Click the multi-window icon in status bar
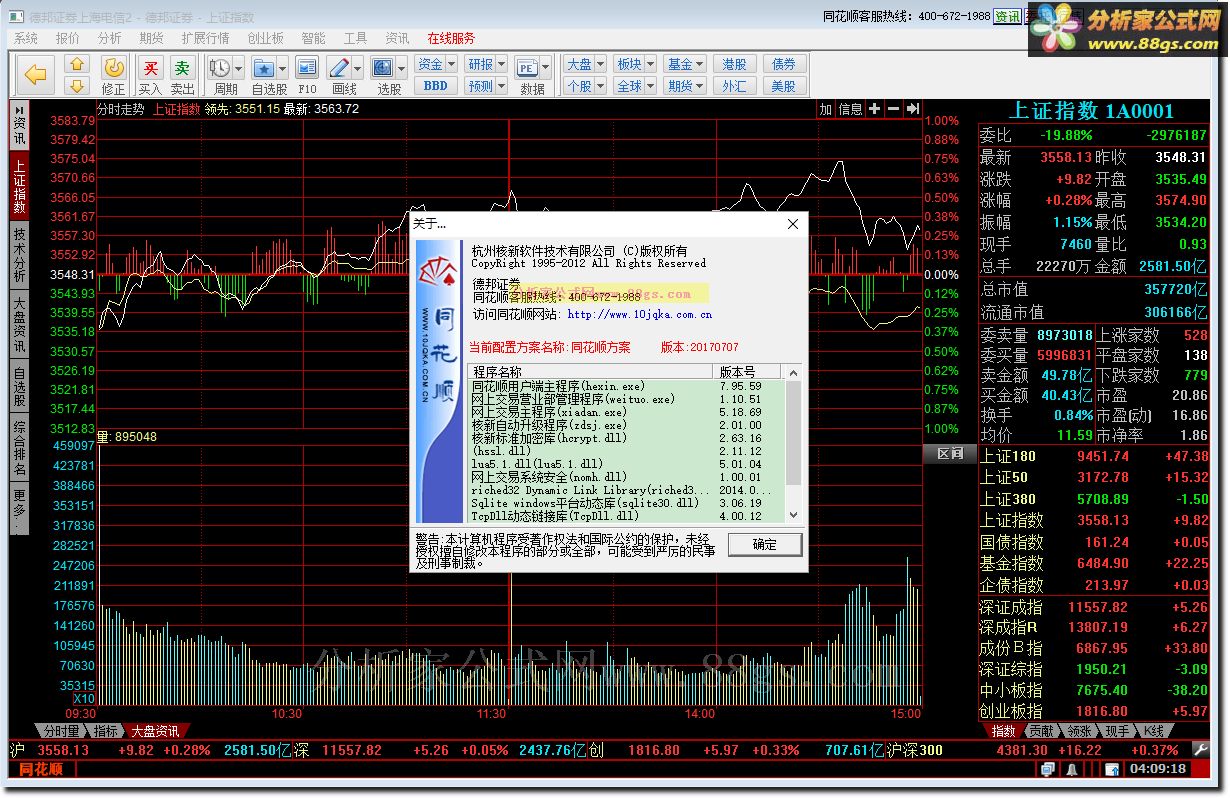Image resolution: width=1230 pixels, height=798 pixels. point(1047,769)
